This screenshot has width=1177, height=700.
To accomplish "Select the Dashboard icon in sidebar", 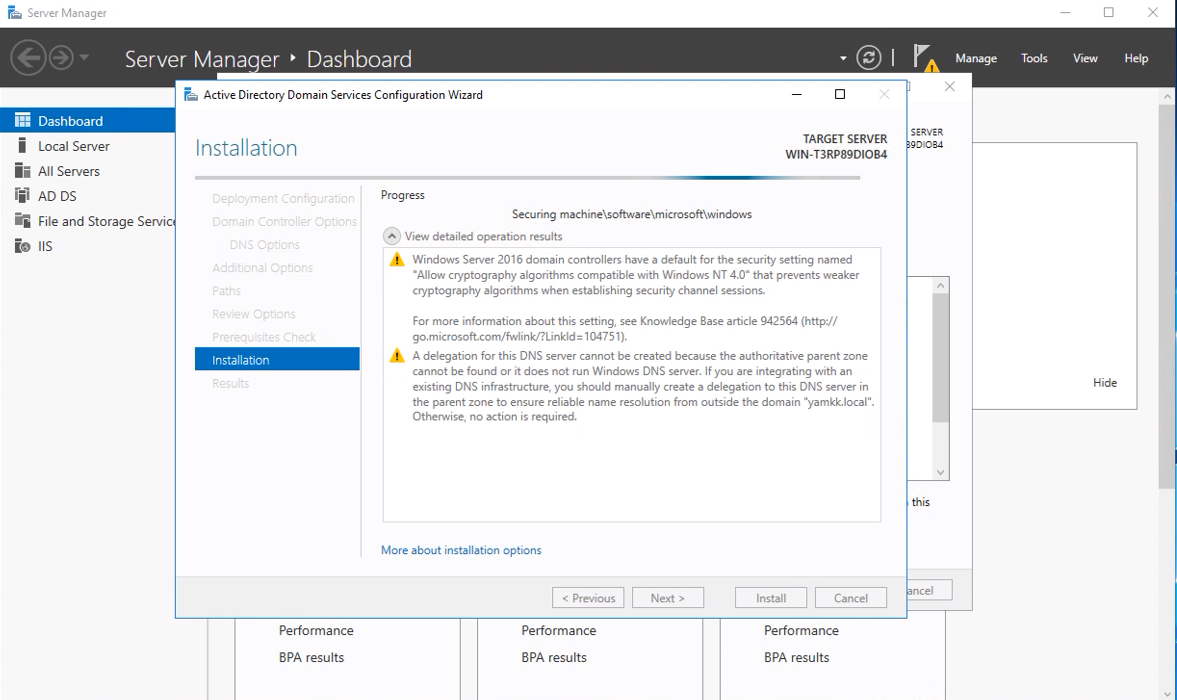I will 22,120.
